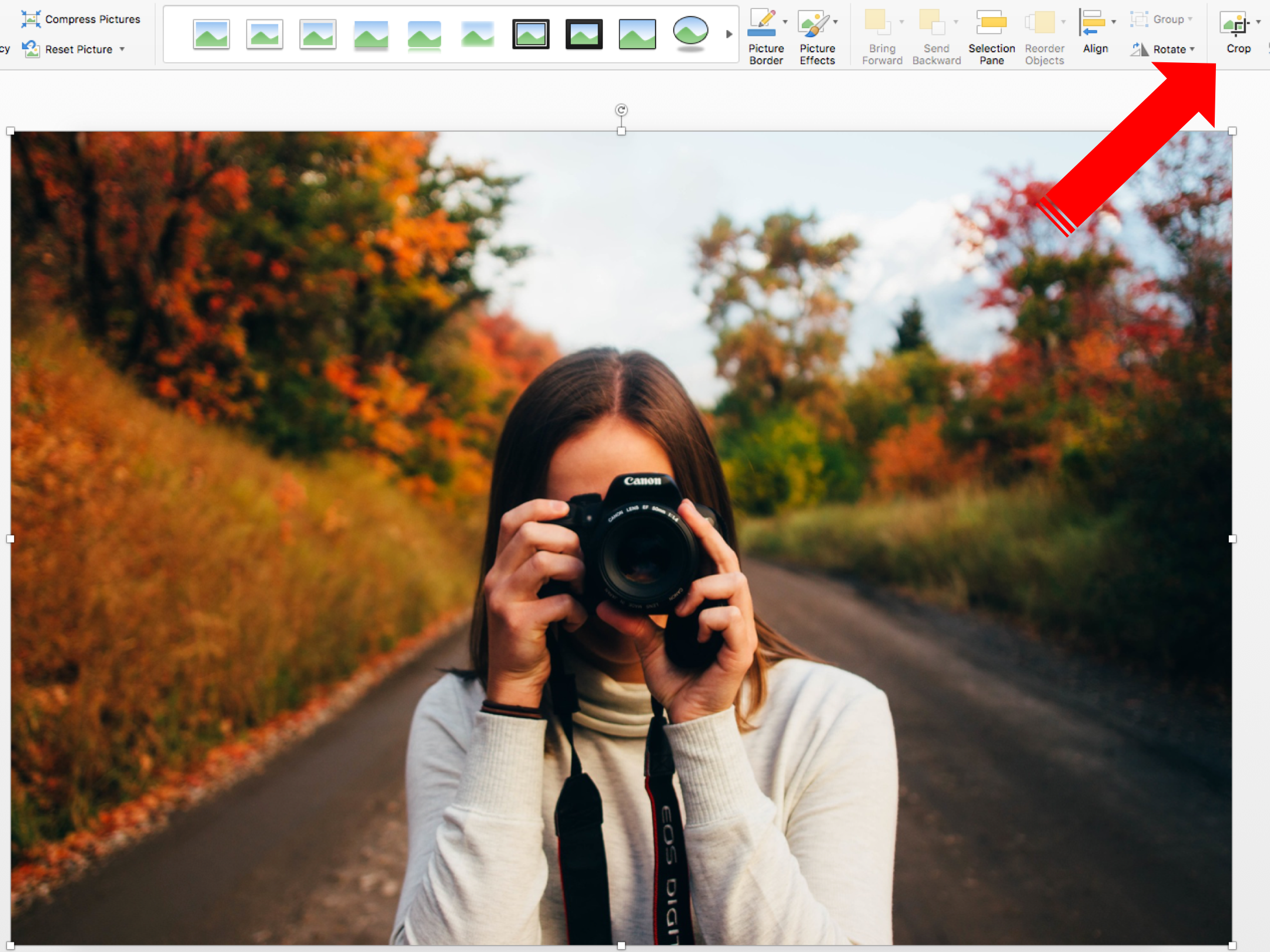Click the Crop tool icon
The width and height of the screenshot is (1270, 952).
pos(1234,25)
